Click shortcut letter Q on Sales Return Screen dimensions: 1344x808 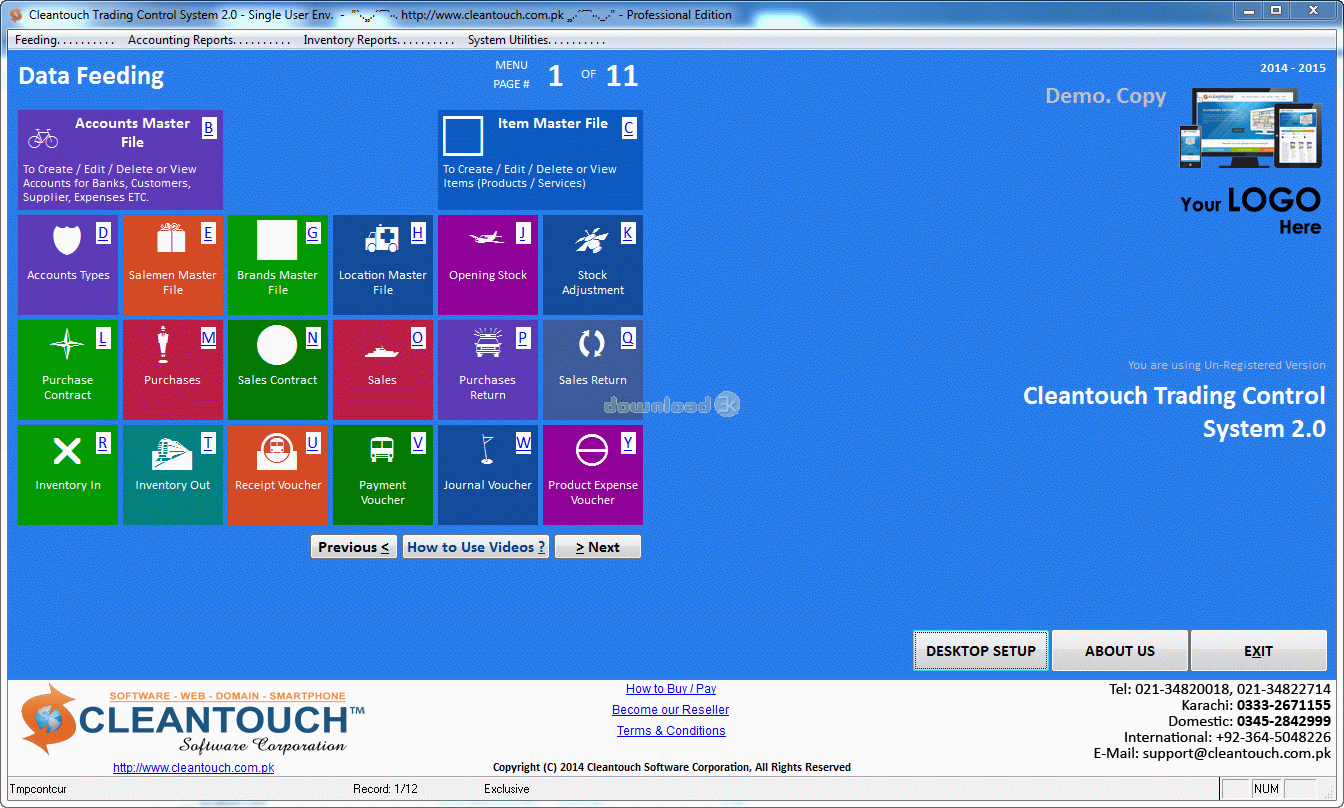[628, 338]
